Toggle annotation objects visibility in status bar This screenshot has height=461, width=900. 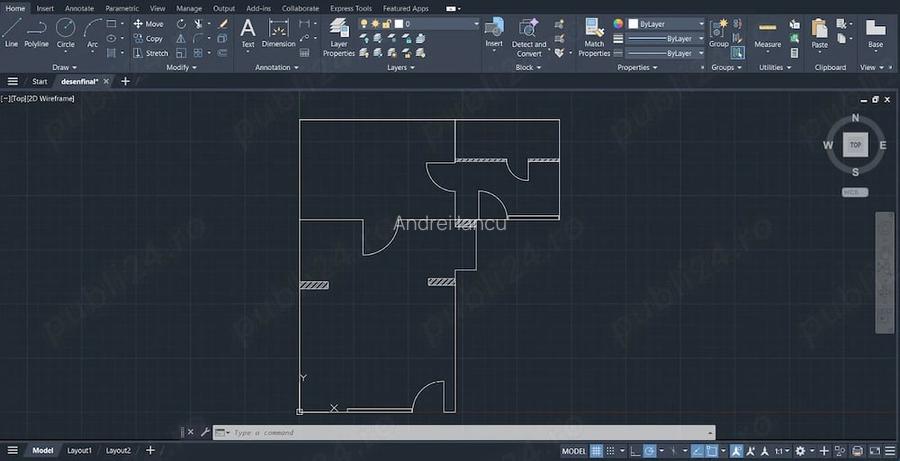click(736, 451)
